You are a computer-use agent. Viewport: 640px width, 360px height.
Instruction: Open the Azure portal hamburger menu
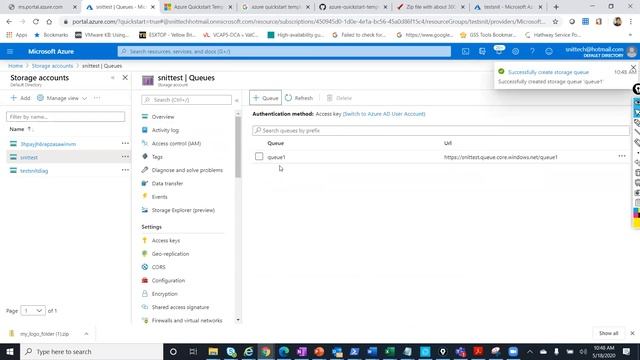coord(10,51)
